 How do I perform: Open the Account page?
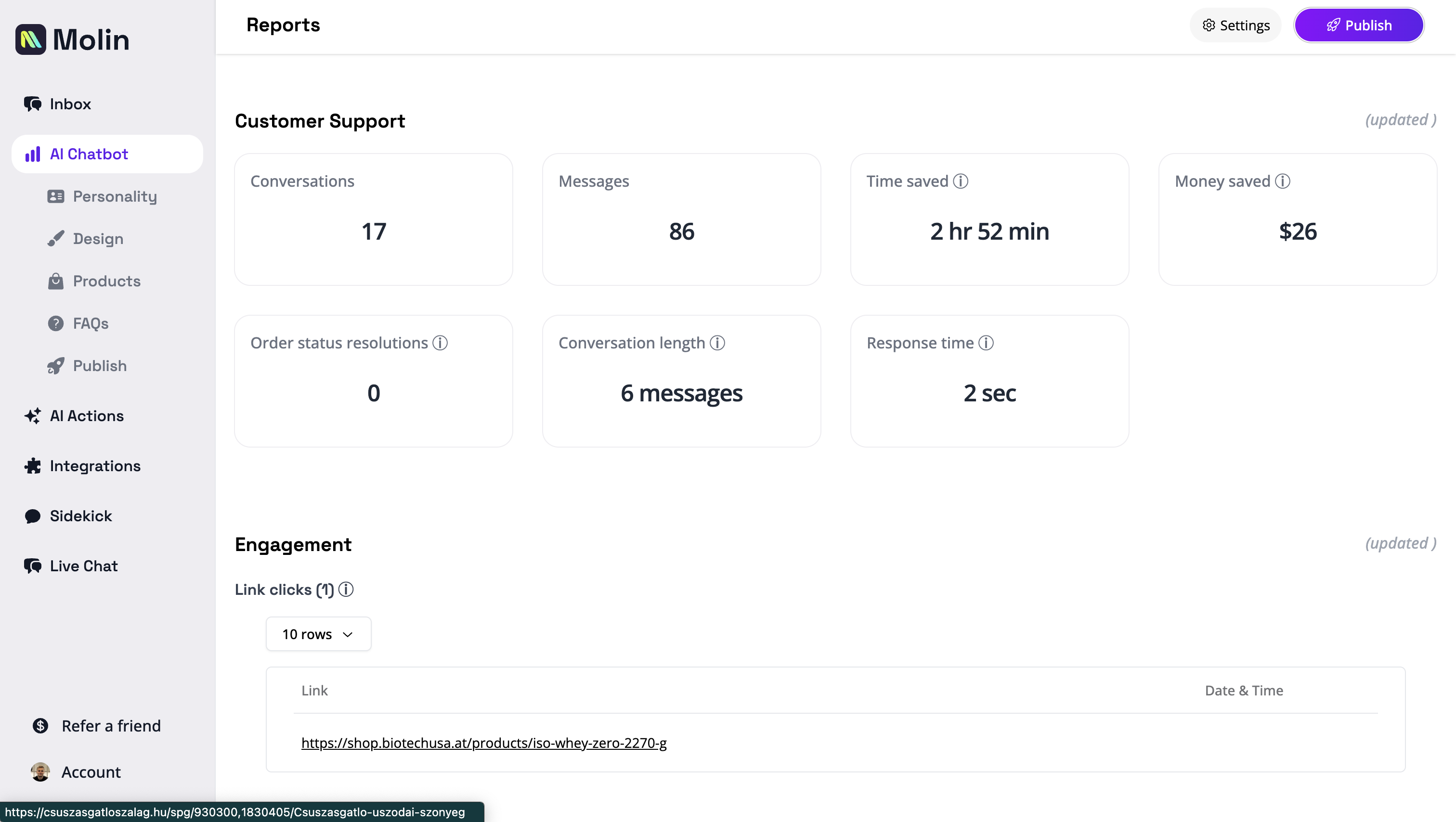(x=91, y=772)
